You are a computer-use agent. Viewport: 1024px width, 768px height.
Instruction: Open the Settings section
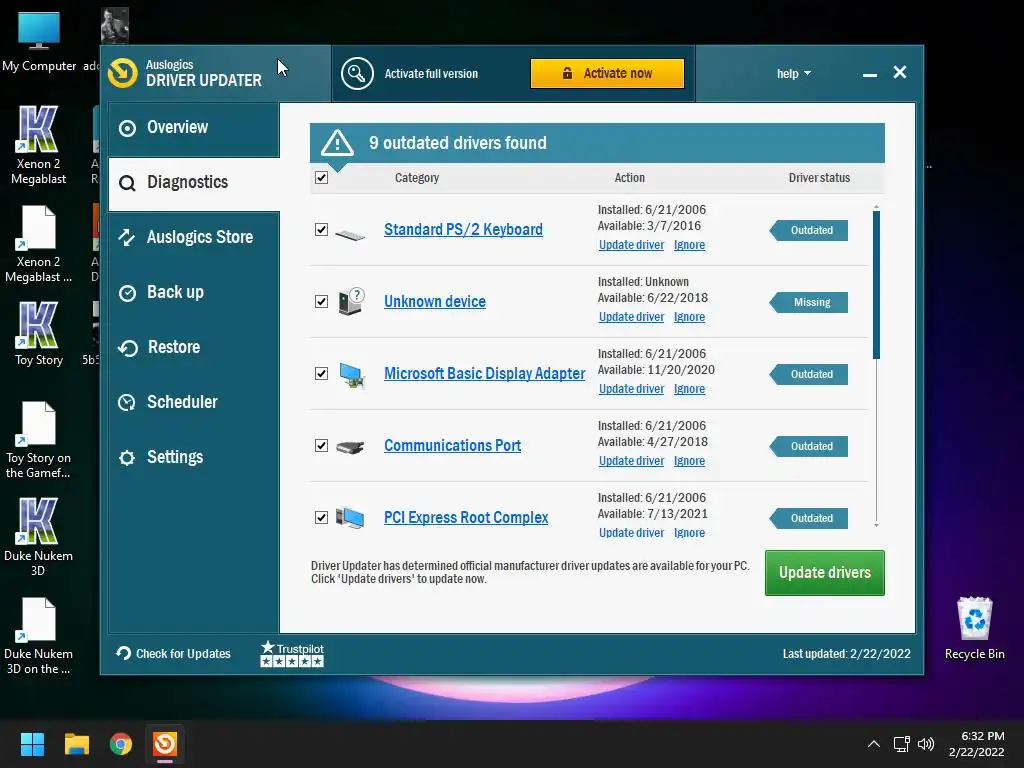pyautogui.click(x=194, y=456)
